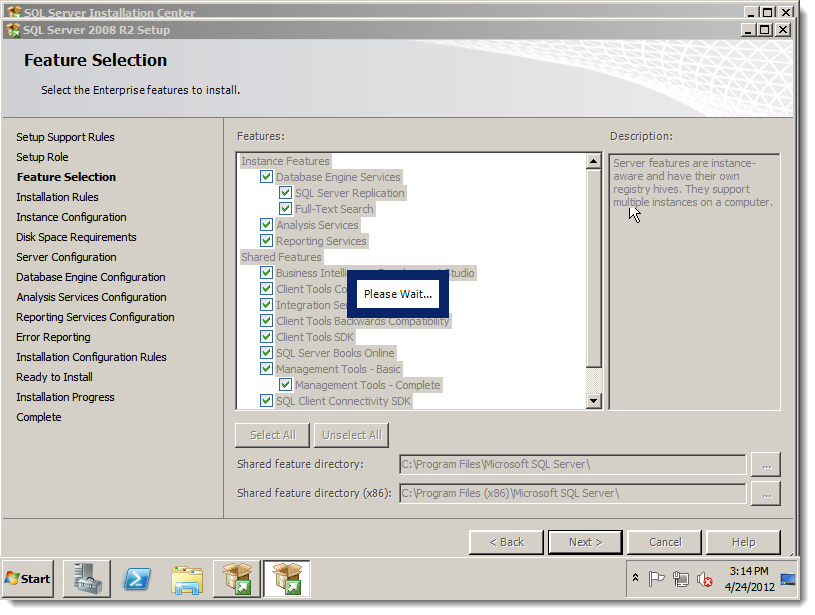
Task: Toggle Management Tools - Complete checkbox
Action: click(x=285, y=385)
